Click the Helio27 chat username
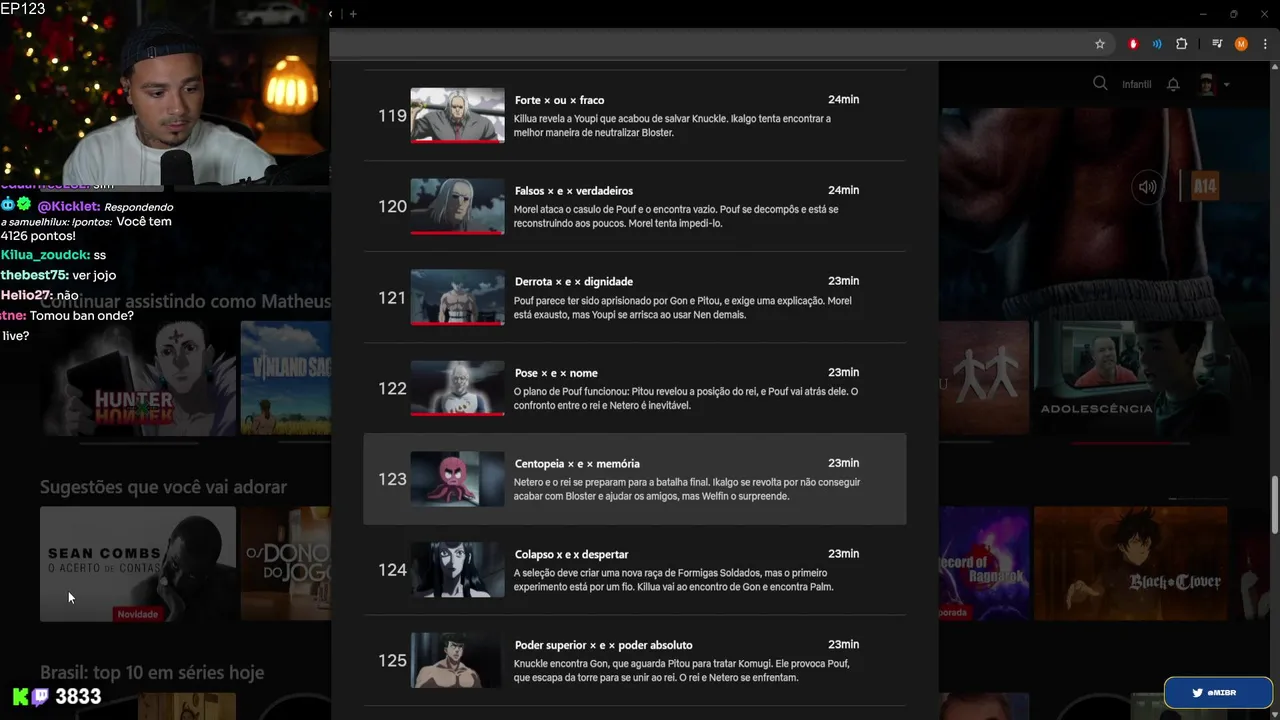Image resolution: width=1280 pixels, height=720 pixels. tap(25, 295)
